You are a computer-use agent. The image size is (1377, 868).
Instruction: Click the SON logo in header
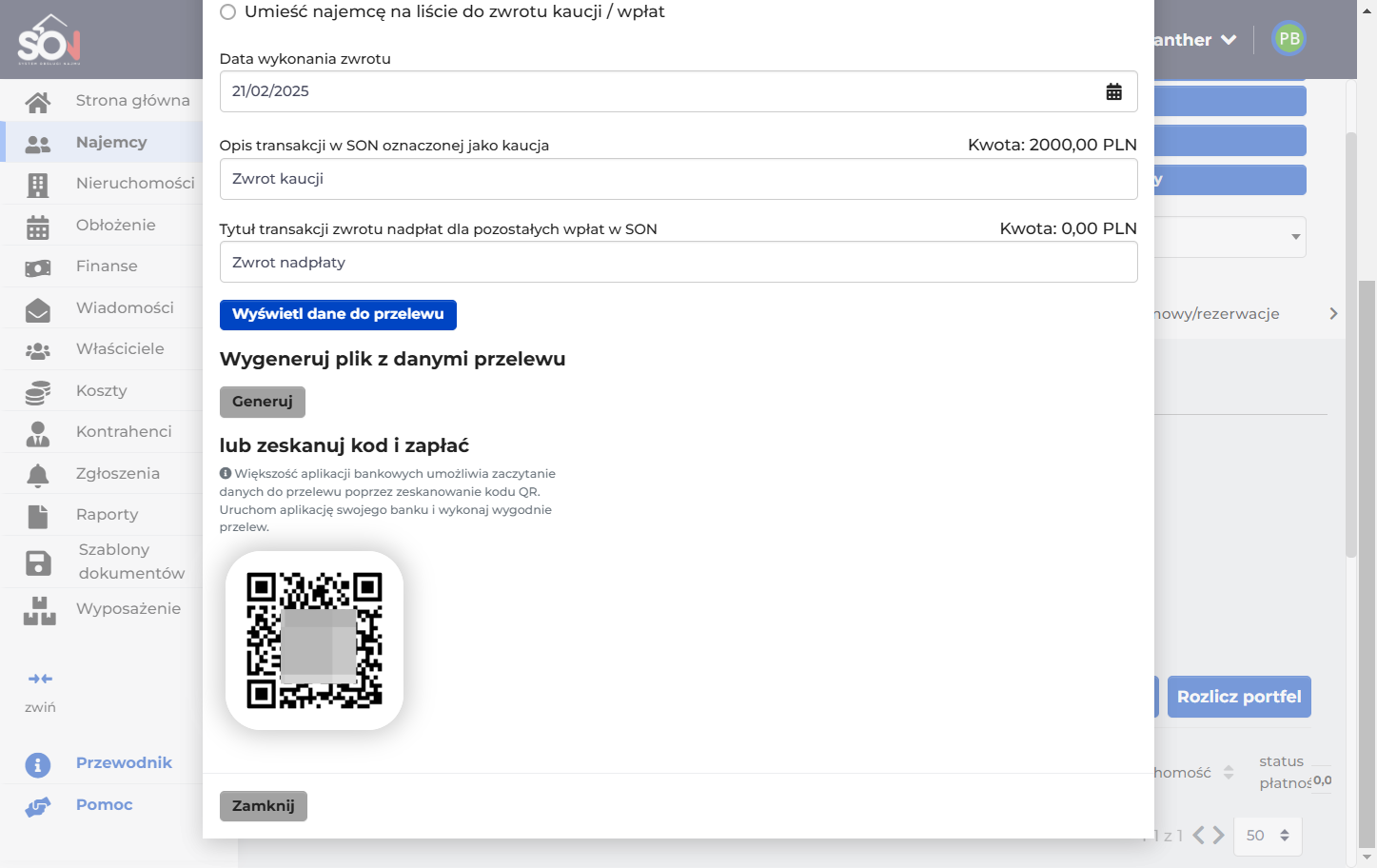49,39
